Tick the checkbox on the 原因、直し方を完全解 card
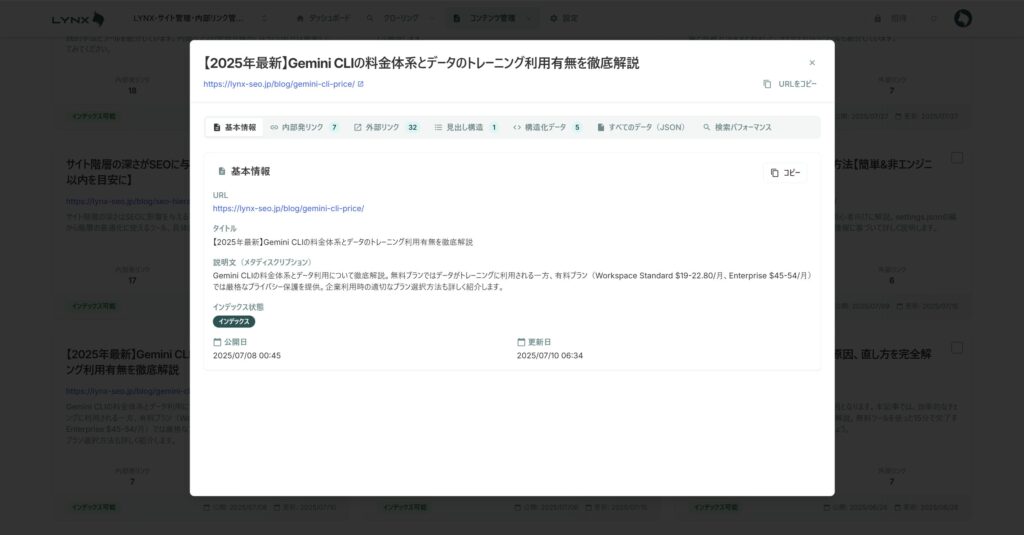 pos(957,348)
